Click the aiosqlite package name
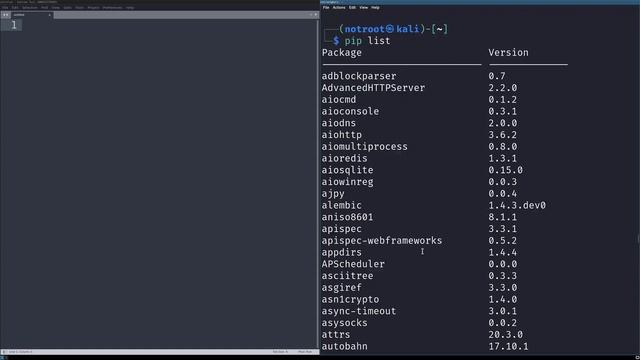Image resolution: width=640 pixels, height=360 pixels. [x=347, y=170]
